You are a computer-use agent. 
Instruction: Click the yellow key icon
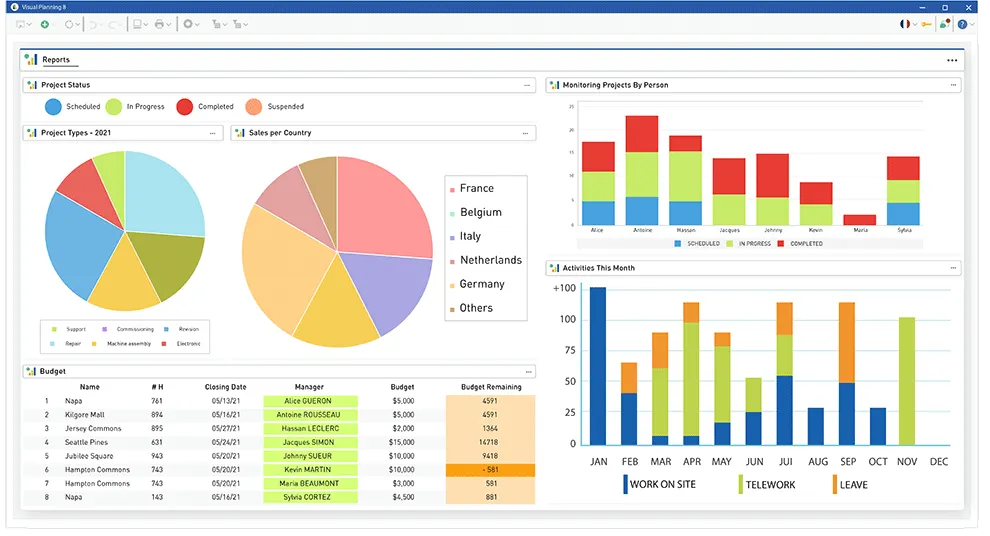[927, 24]
